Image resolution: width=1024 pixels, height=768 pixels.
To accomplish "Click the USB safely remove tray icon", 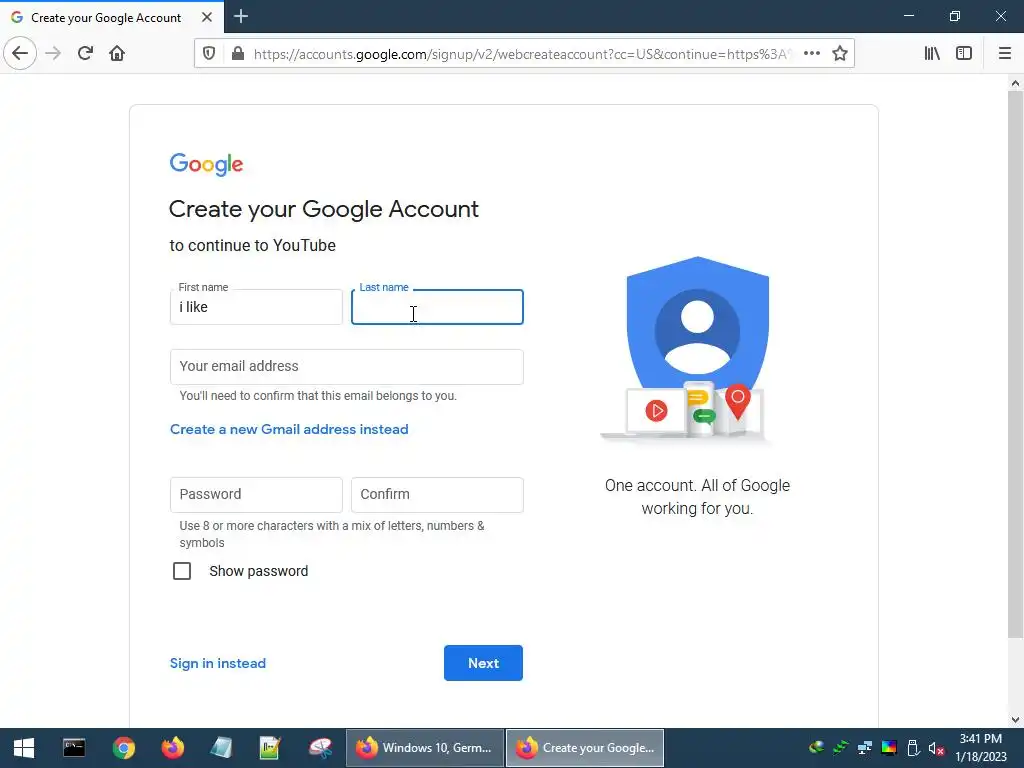I will pos(913,748).
